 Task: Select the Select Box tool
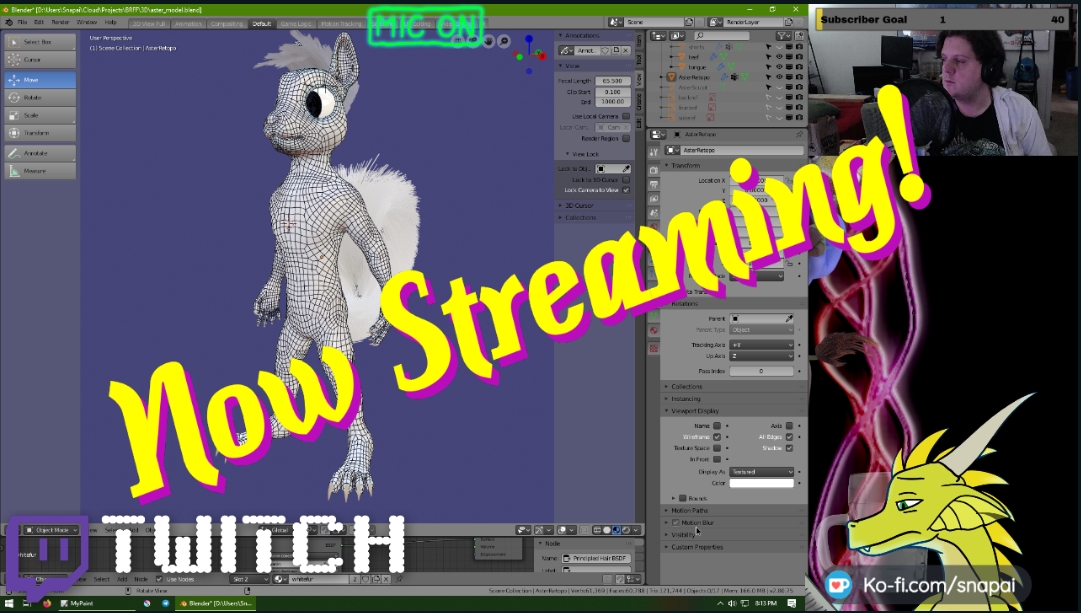click(40, 42)
